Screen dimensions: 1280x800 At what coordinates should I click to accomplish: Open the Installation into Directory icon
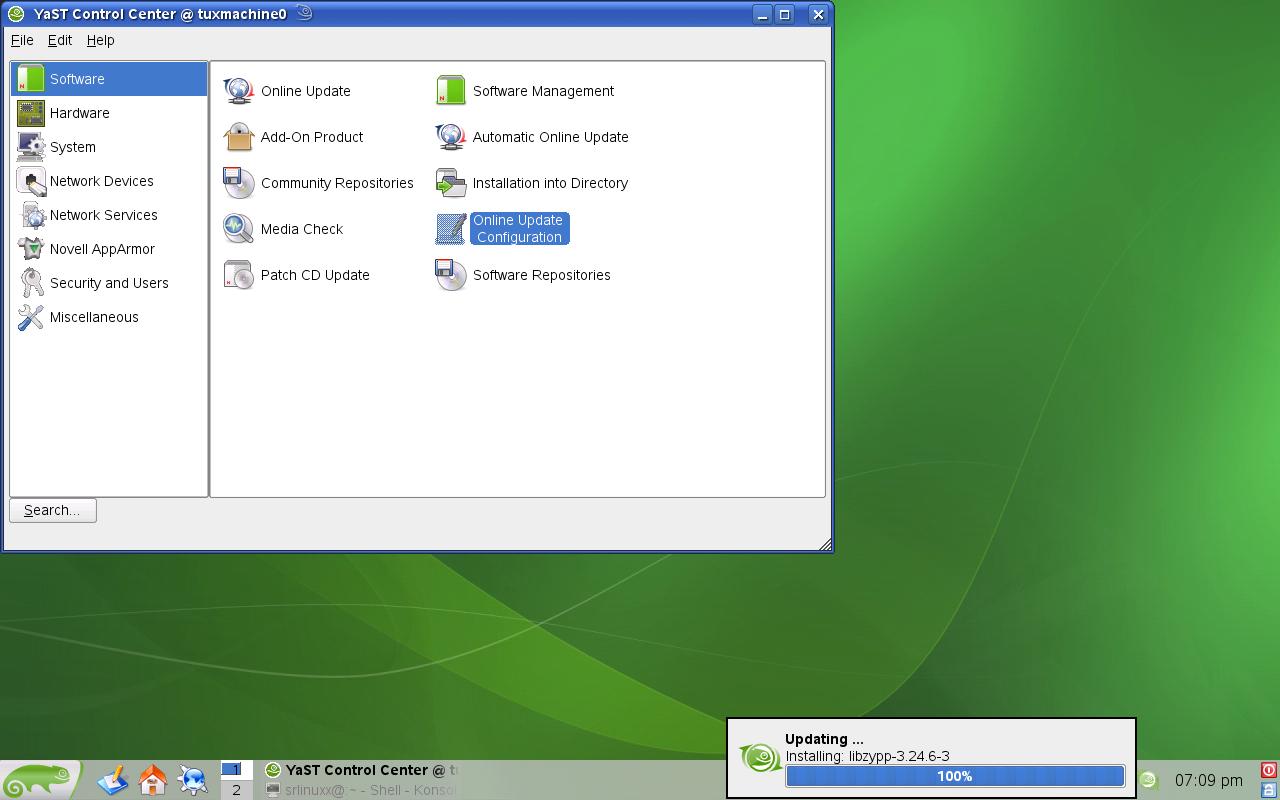coord(451,183)
